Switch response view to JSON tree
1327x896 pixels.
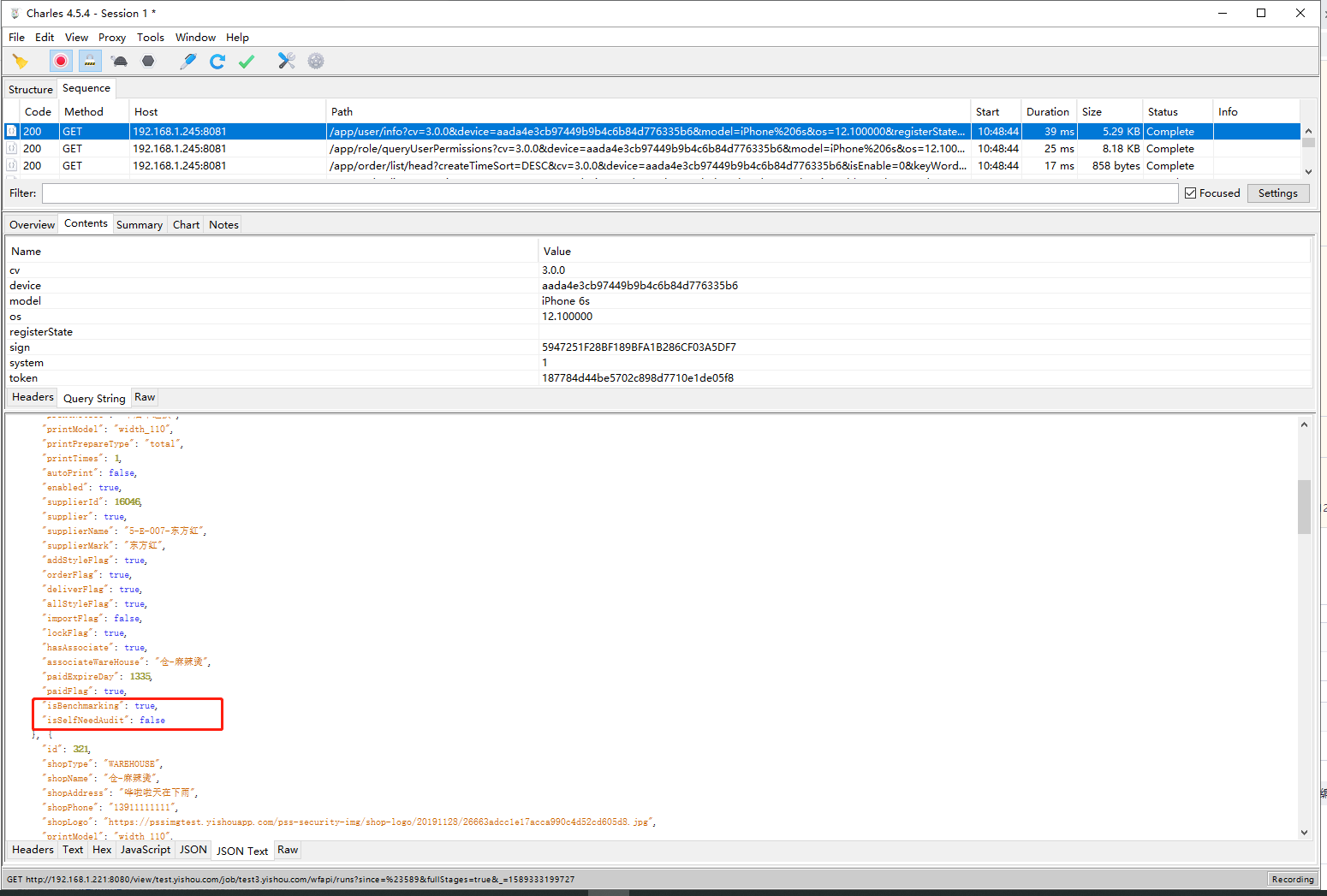(193, 850)
